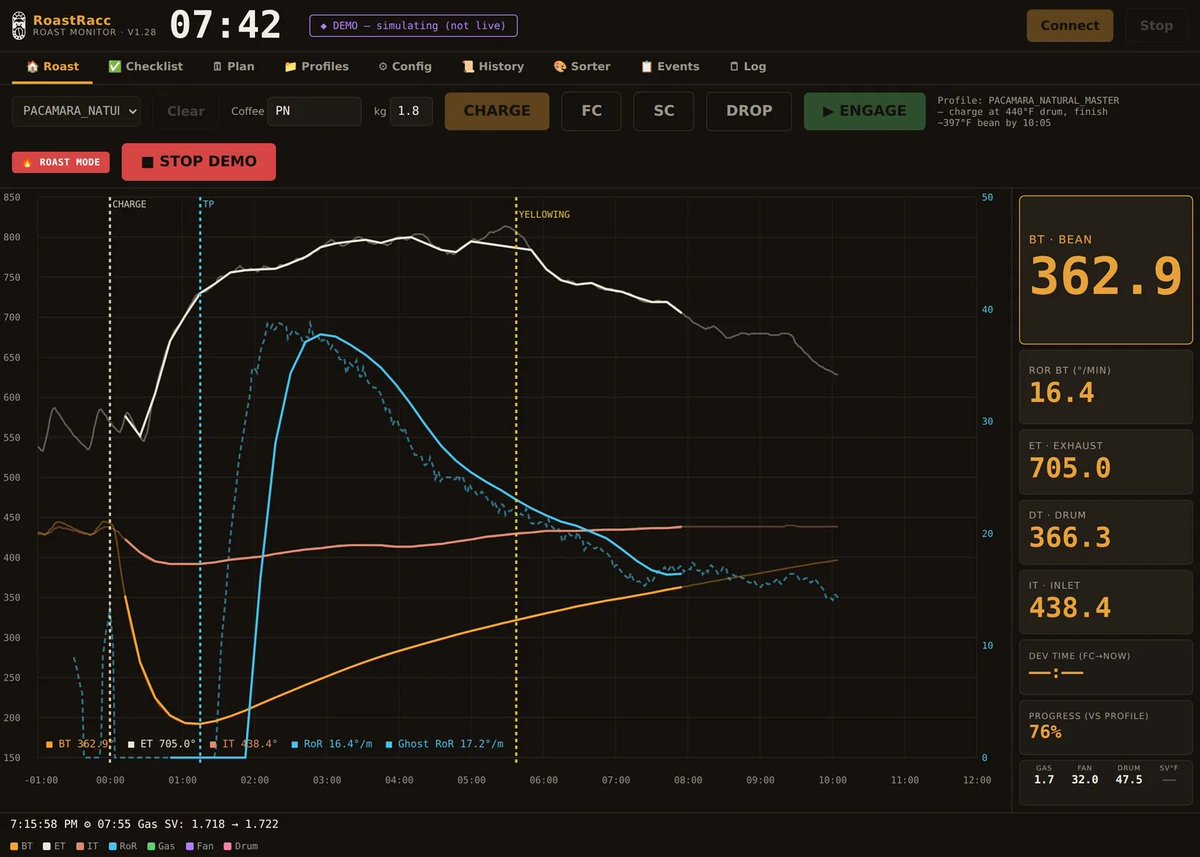Mark first crack with FC button
This screenshot has height=857, width=1200.
(592, 111)
